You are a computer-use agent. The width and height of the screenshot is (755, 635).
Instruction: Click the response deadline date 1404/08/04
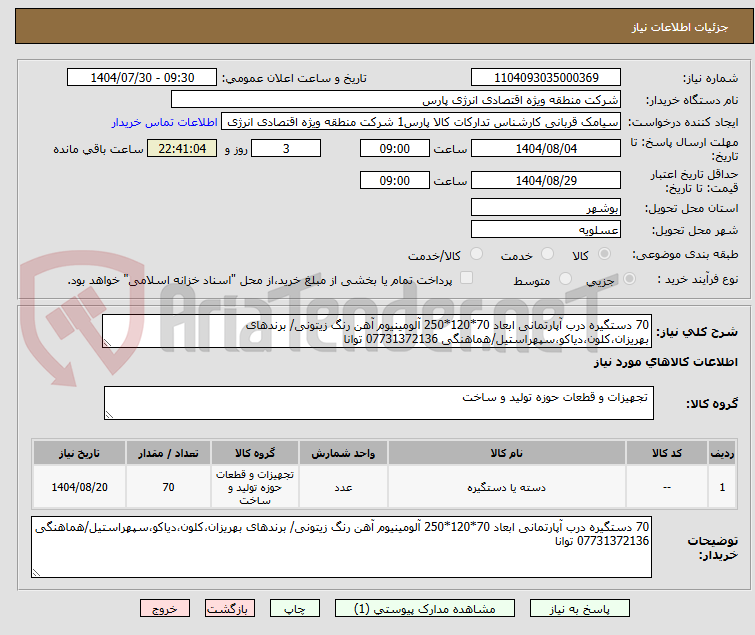[x=546, y=148]
